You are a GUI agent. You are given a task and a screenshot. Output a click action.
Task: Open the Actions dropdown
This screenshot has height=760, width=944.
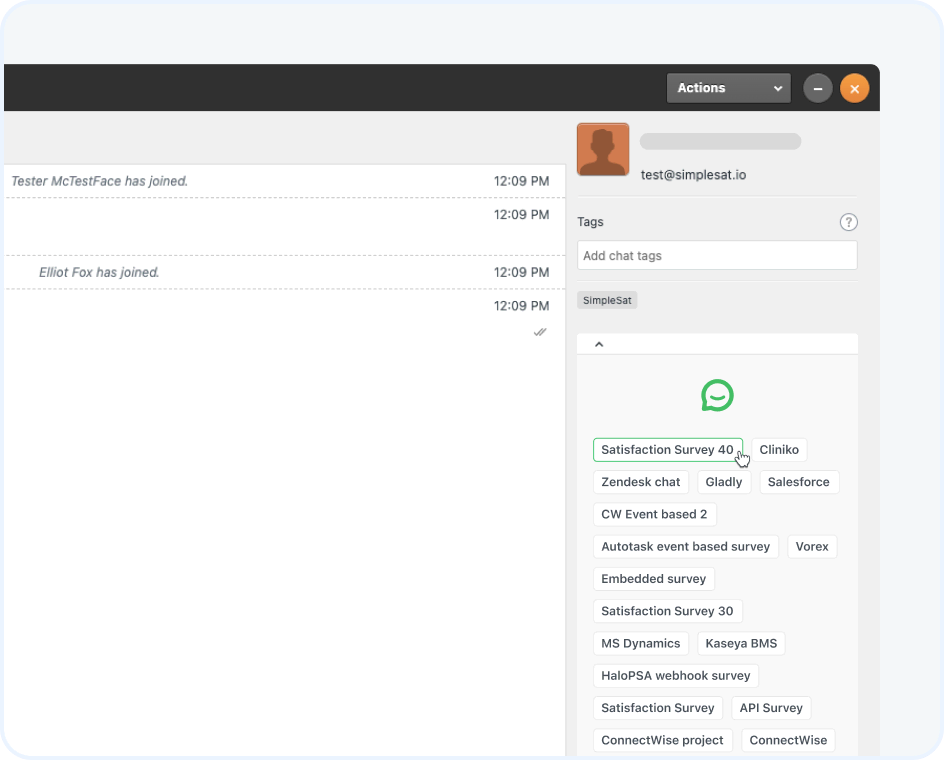[x=728, y=88]
